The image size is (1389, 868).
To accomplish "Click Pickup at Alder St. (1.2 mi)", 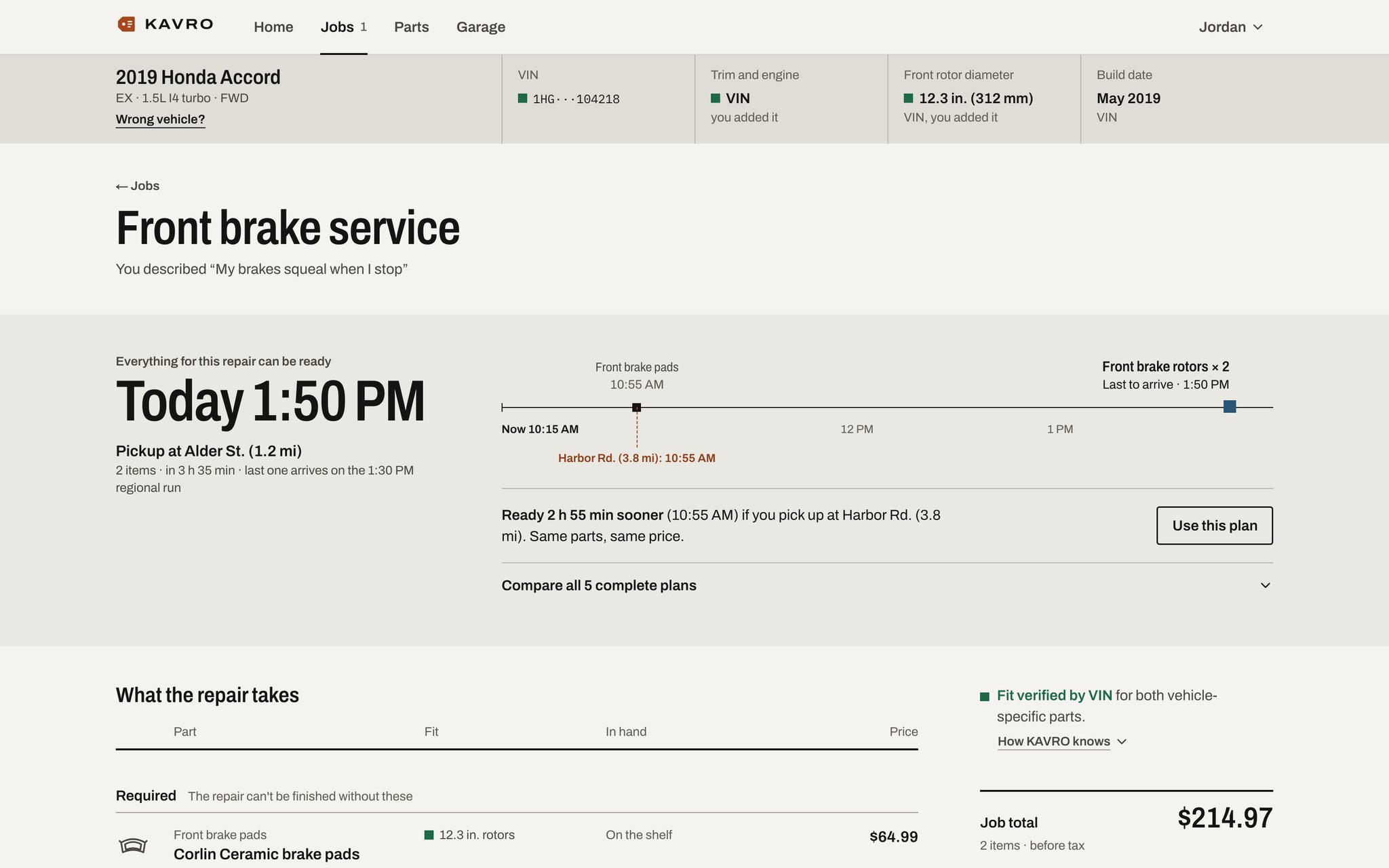I will (209, 451).
